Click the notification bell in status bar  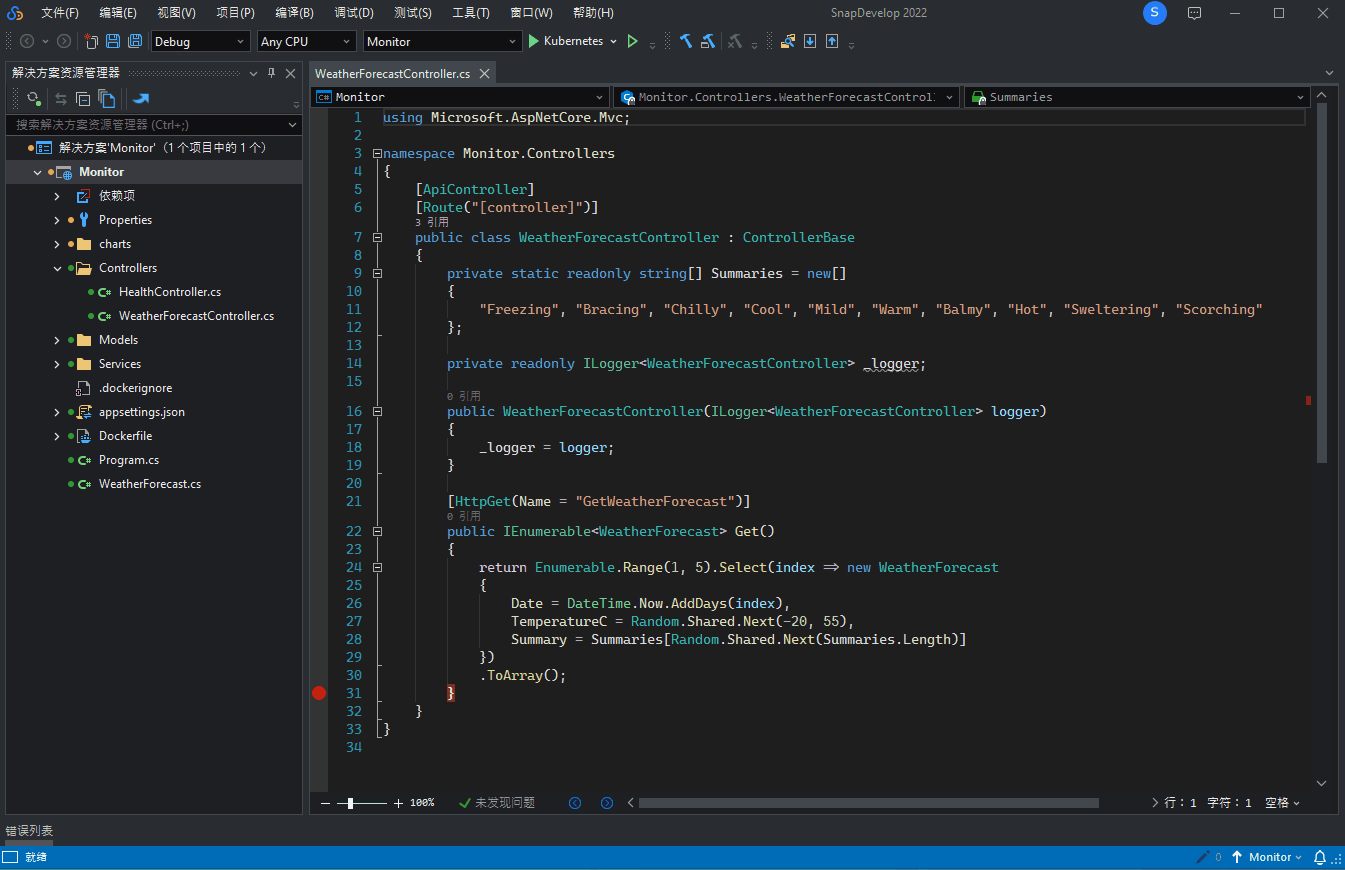point(1319,857)
